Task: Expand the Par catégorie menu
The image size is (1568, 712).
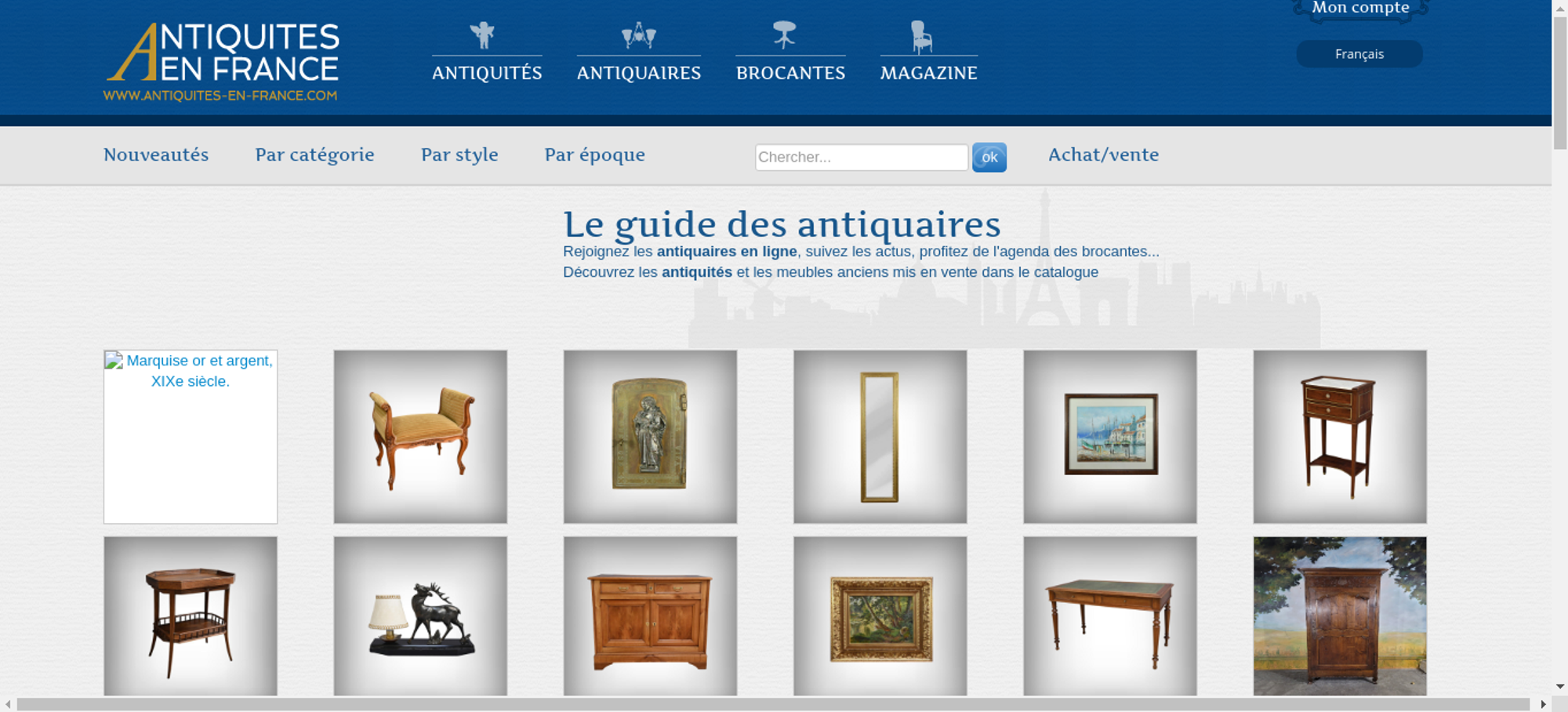Action: tap(314, 154)
